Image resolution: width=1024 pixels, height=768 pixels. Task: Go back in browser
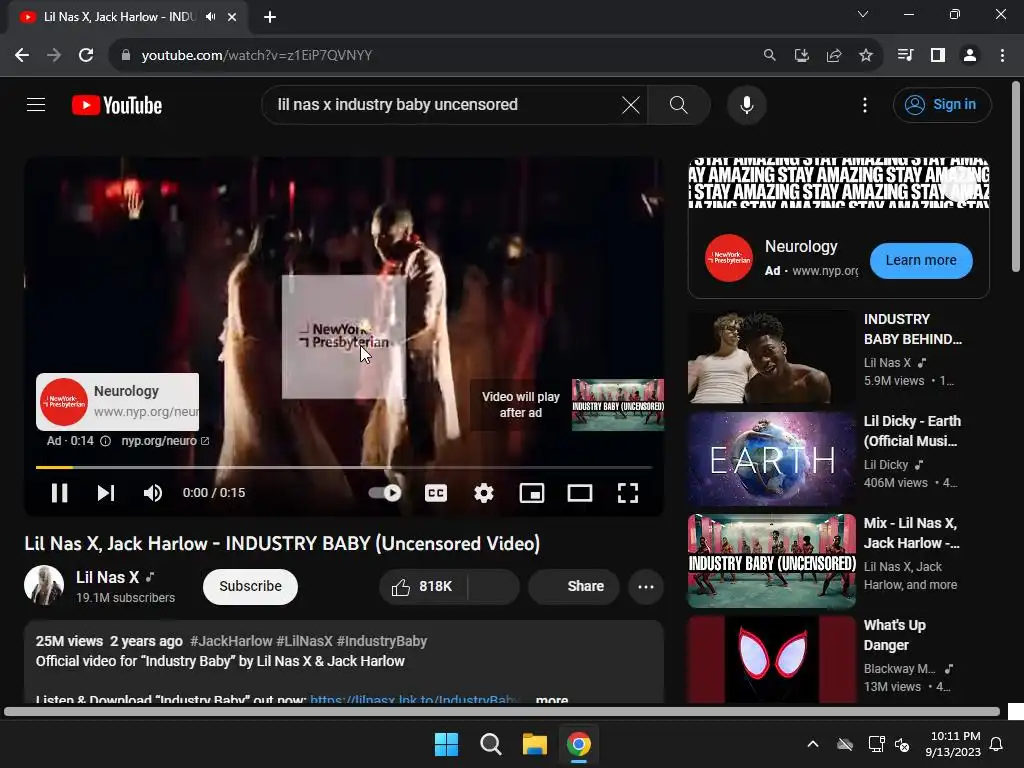(x=22, y=56)
